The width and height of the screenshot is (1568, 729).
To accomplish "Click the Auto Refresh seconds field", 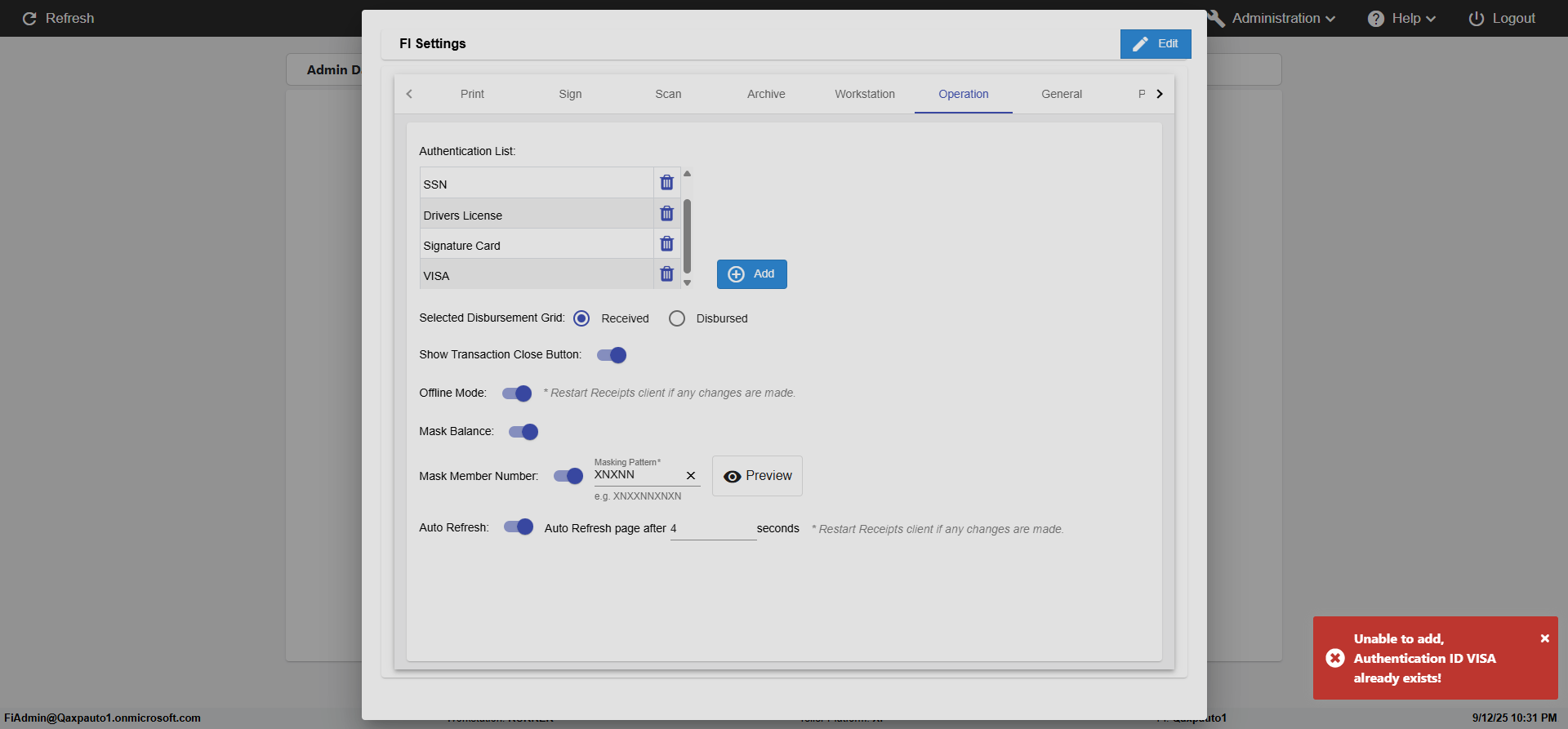I will [712, 529].
